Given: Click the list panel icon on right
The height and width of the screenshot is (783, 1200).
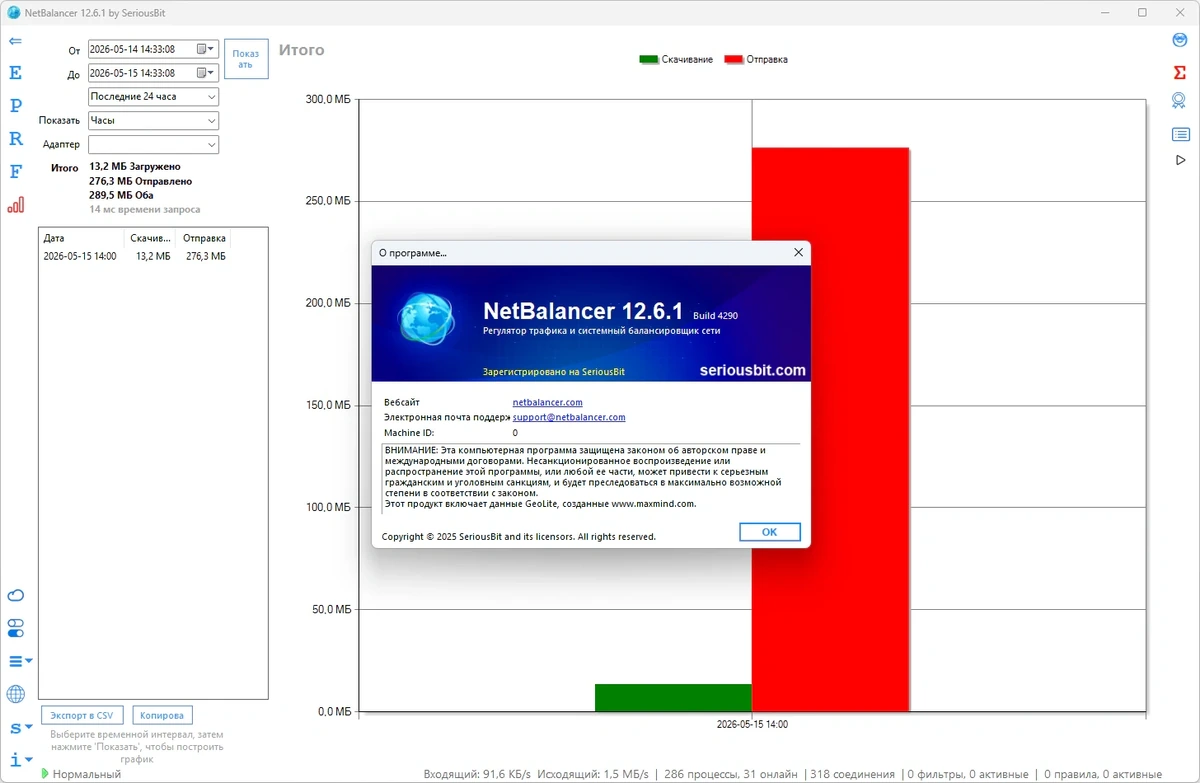Looking at the screenshot, I should 1180,134.
